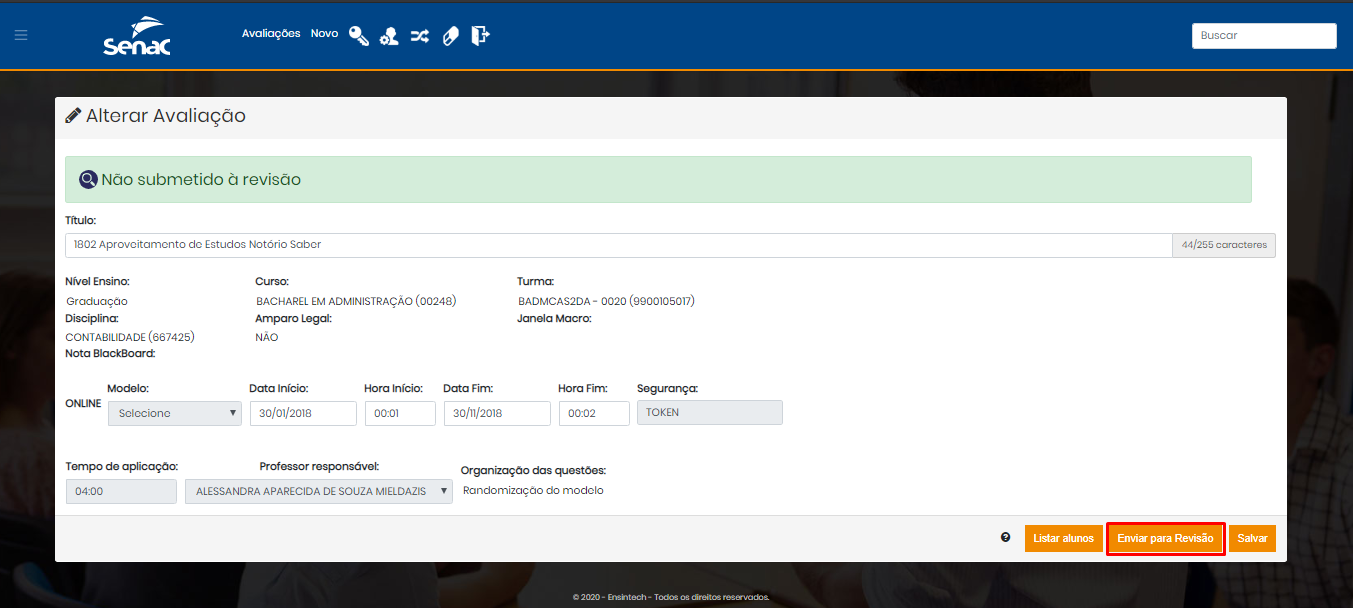Expand the Professor responsável dropdown

(319, 491)
